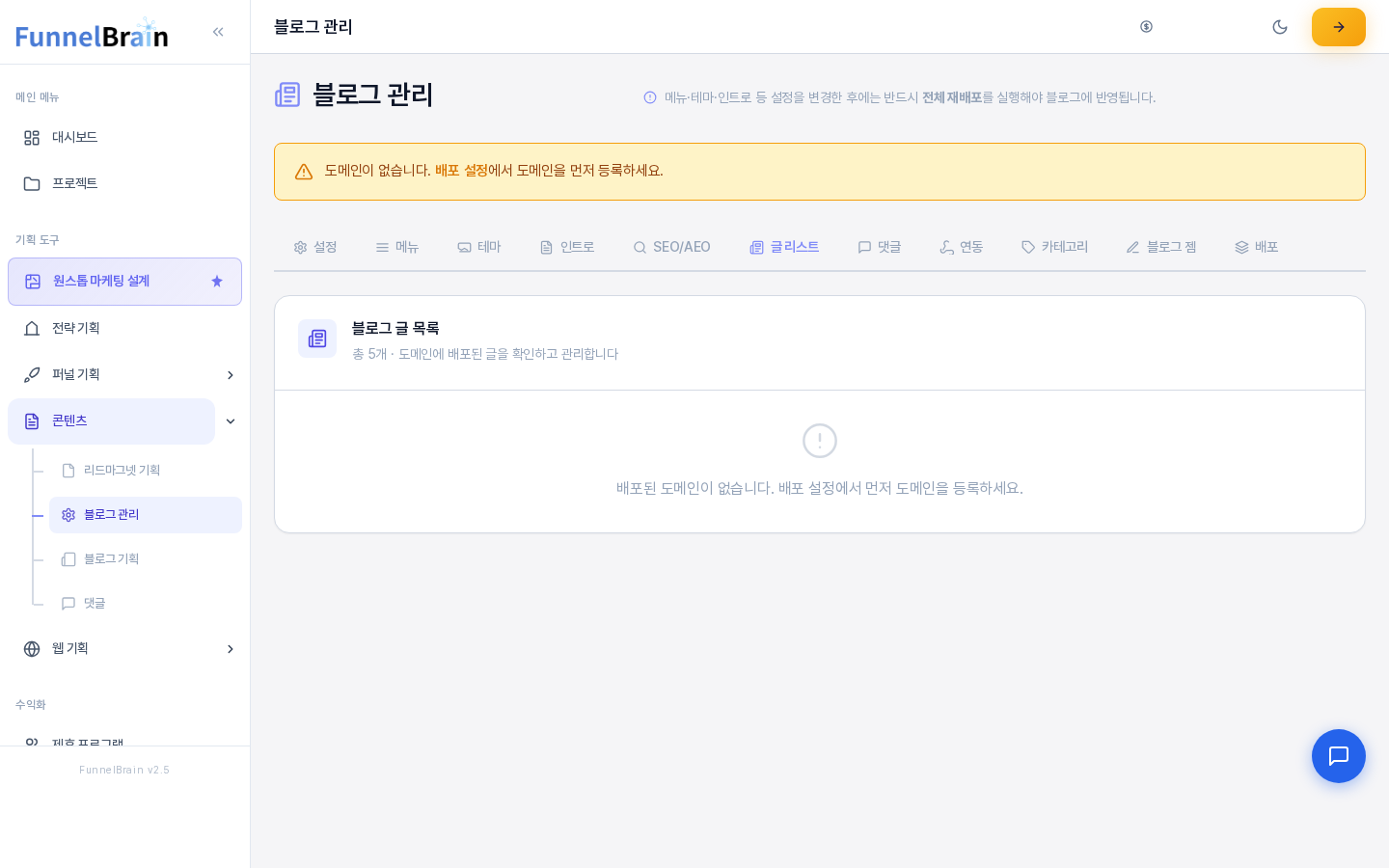Click the 블로그 관리 page title icon
This screenshot has height=868, width=1389.
[x=287, y=95]
